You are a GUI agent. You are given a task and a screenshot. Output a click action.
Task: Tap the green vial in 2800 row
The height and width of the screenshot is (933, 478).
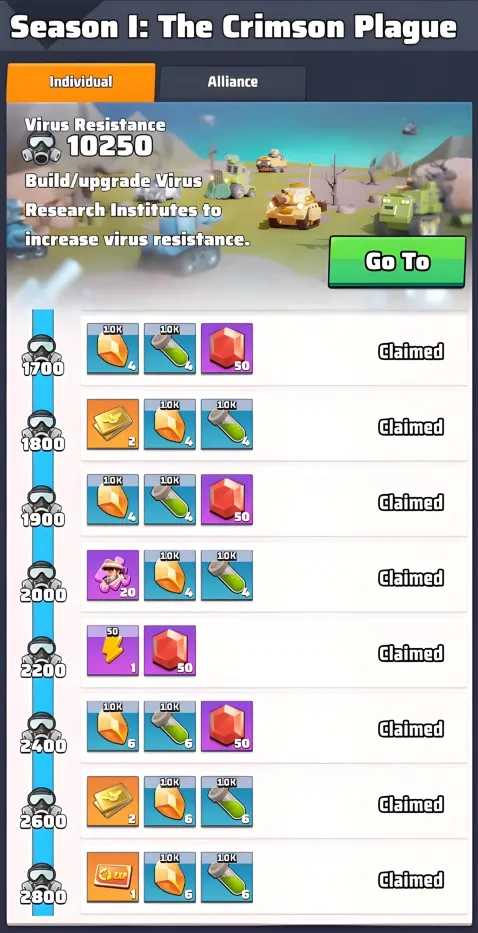click(227, 878)
